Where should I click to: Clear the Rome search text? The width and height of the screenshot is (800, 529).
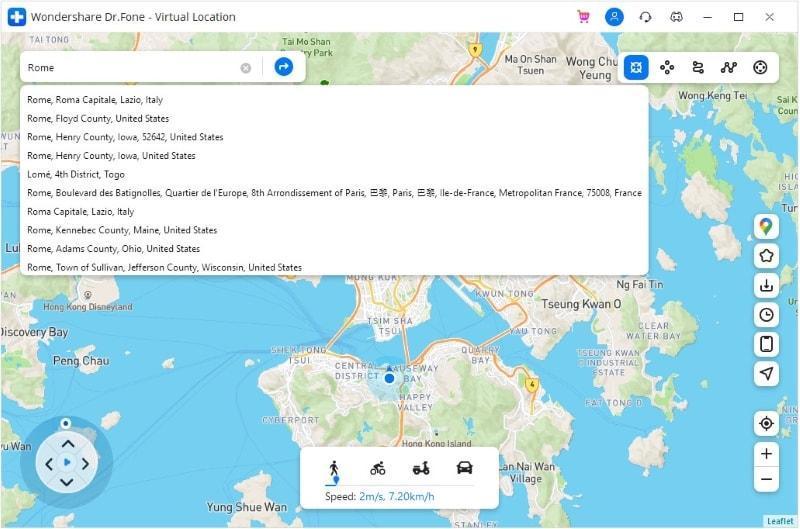point(246,68)
